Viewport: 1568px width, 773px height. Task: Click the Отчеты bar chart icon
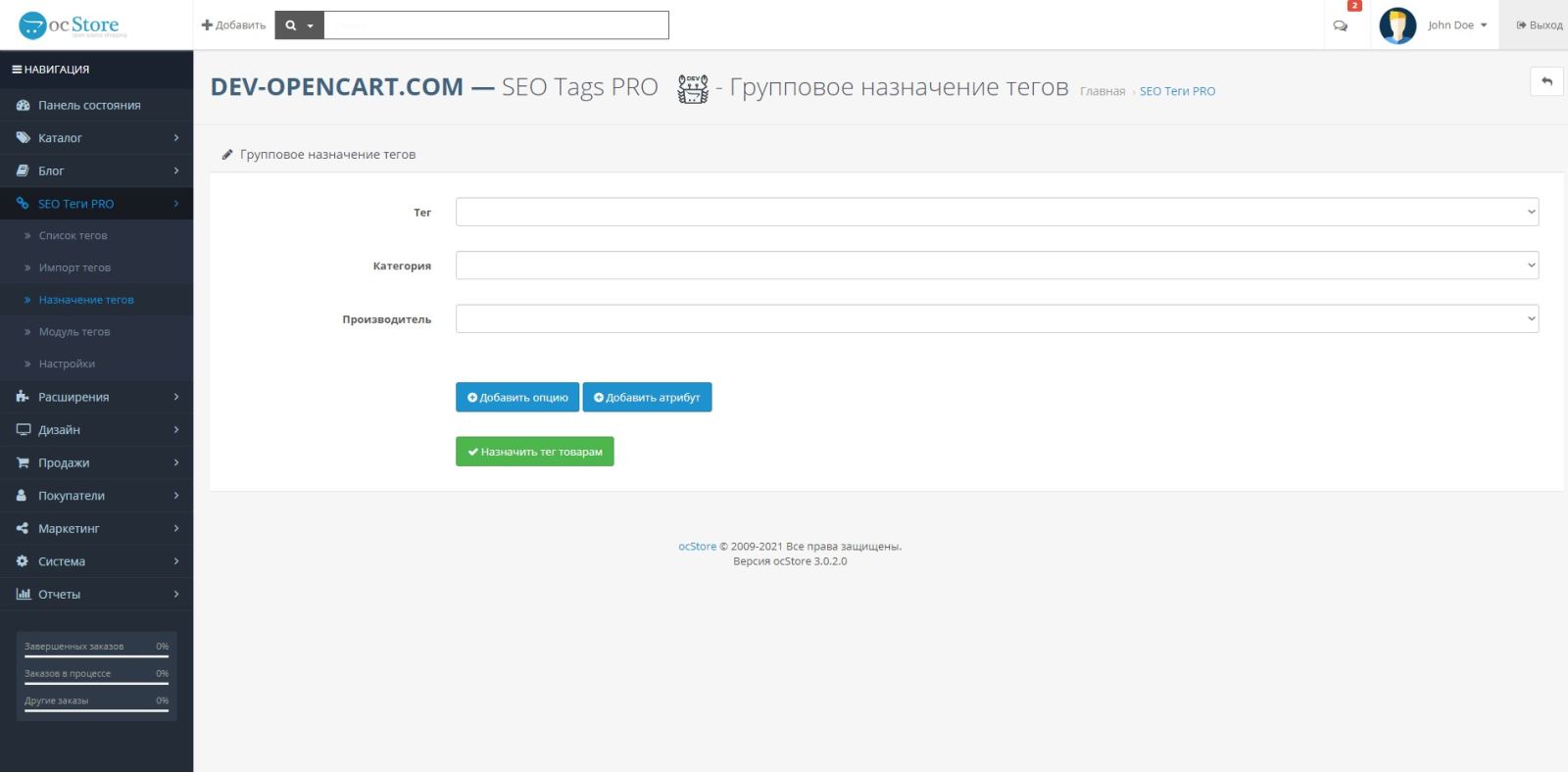(x=24, y=594)
